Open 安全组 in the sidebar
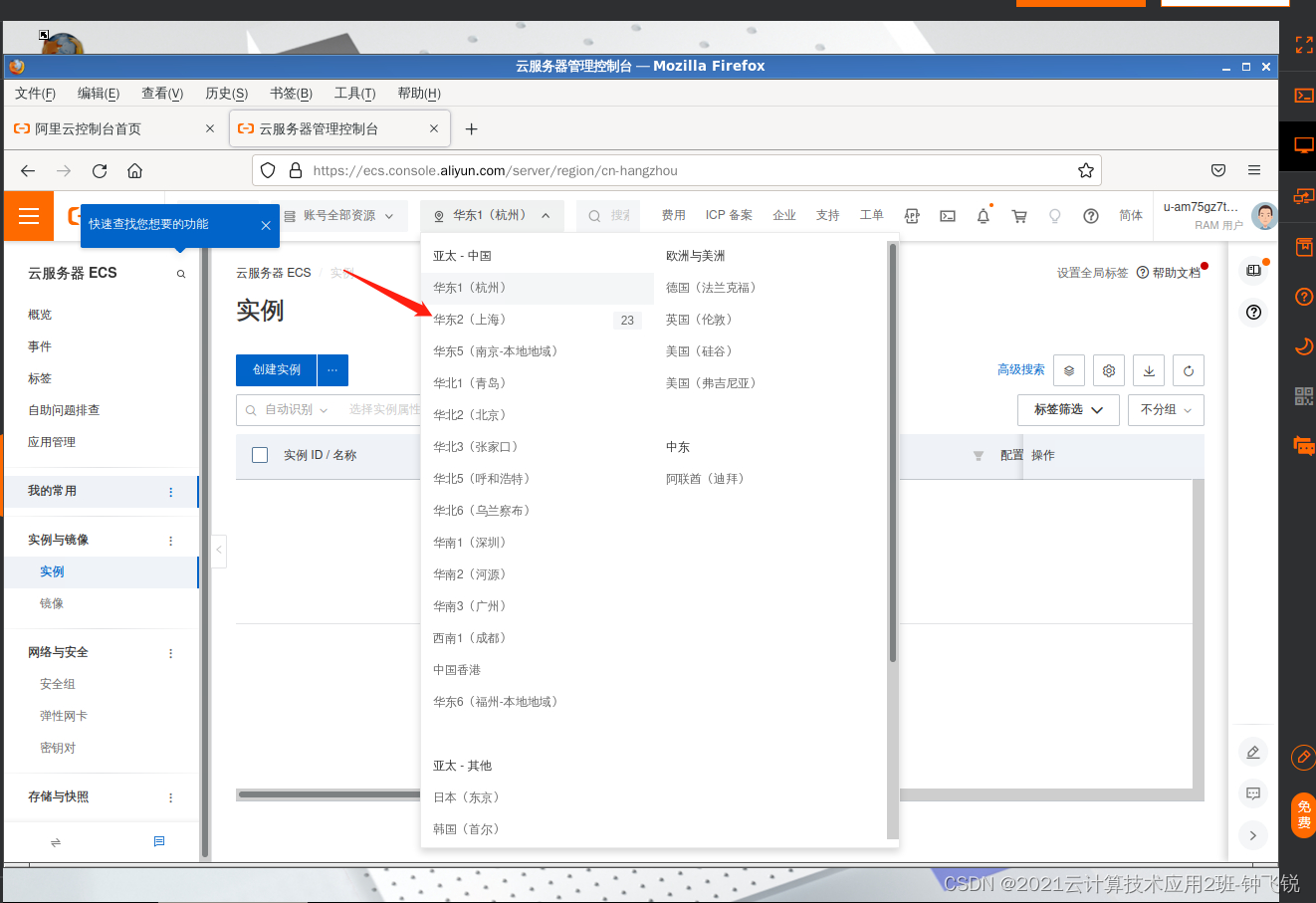Viewport: 1316px width, 903px height. coord(58,684)
